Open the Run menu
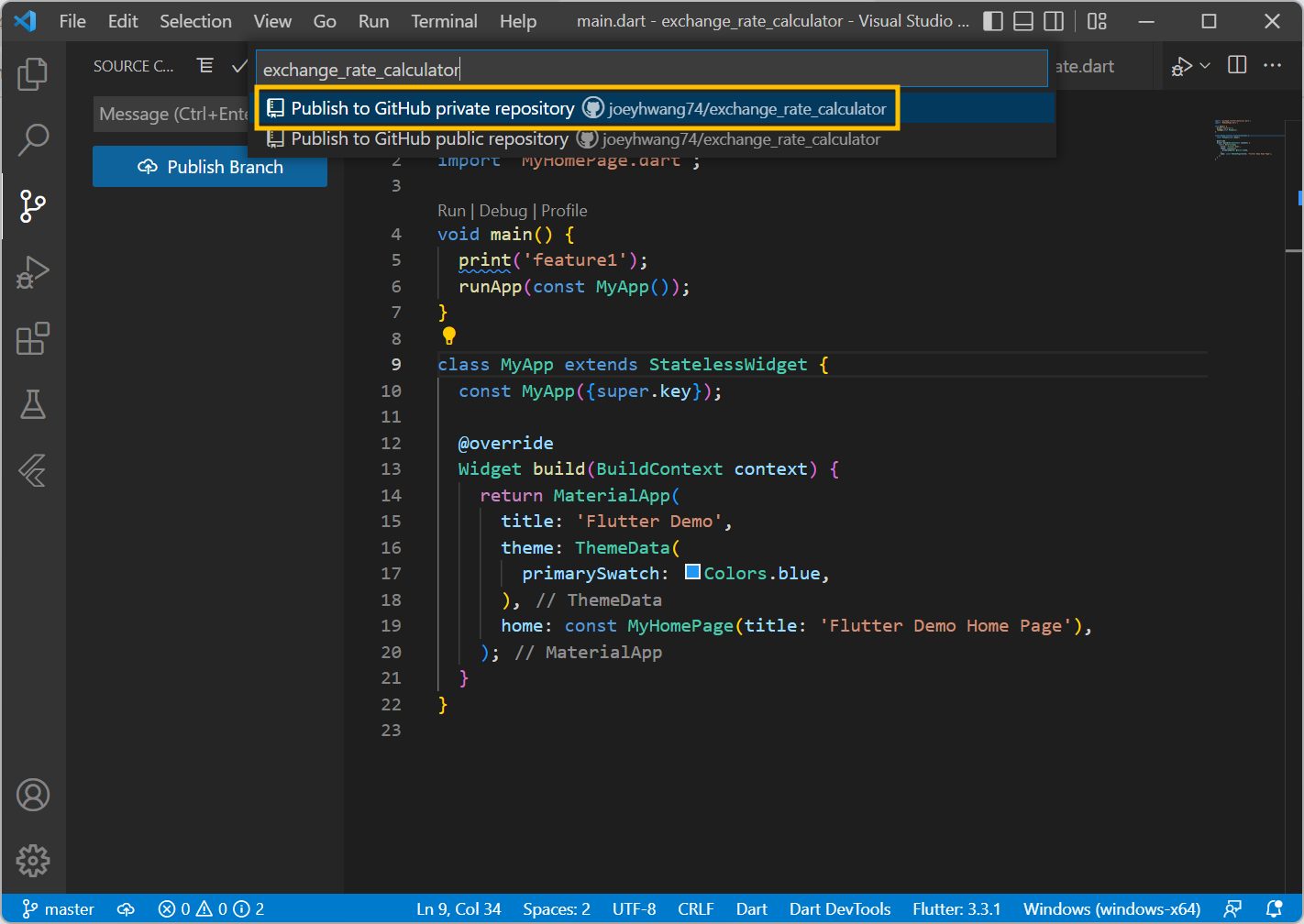The height and width of the screenshot is (924, 1304). [x=373, y=21]
